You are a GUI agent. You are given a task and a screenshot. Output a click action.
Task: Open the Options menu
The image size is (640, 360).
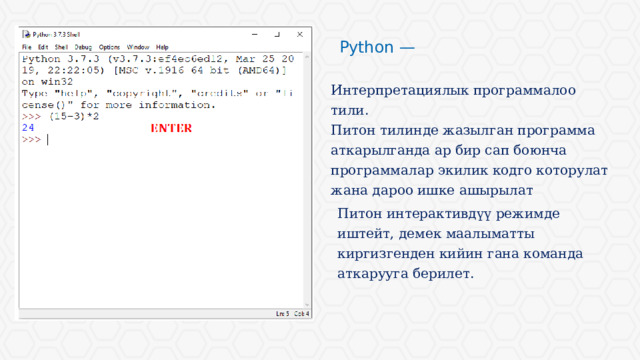click(109, 47)
